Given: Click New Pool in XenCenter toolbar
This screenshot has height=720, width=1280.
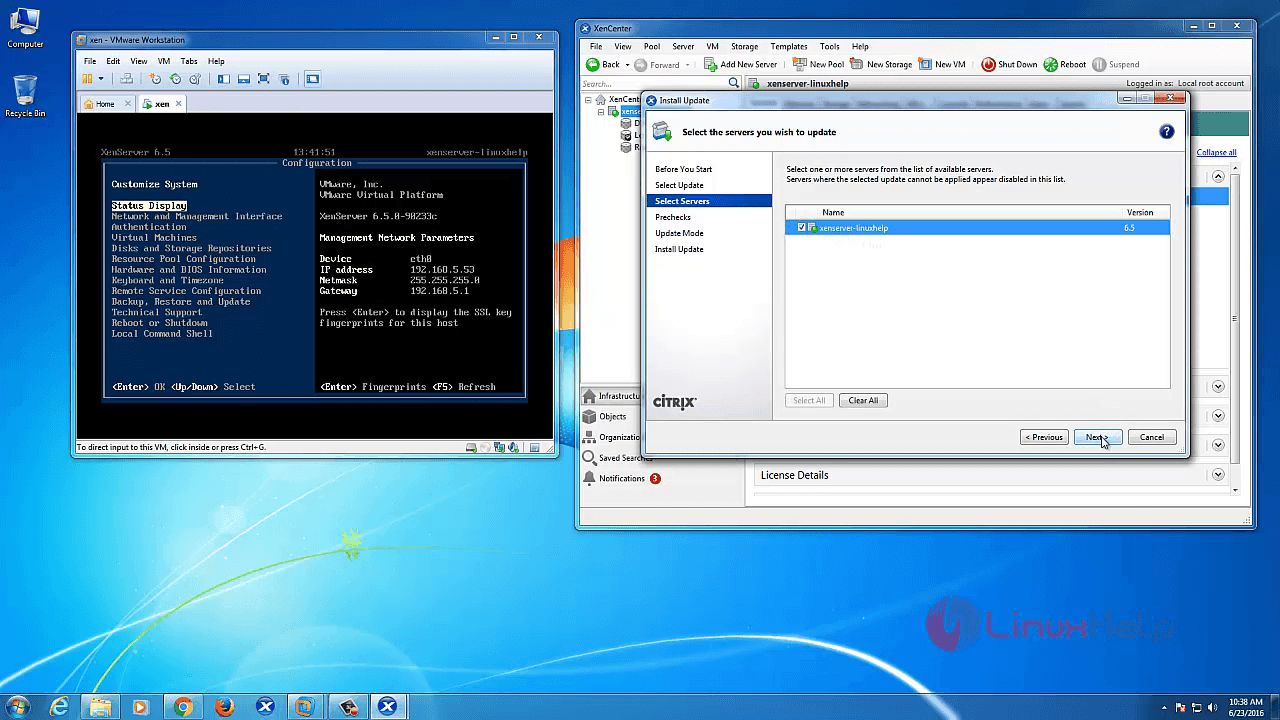Looking at the screenshot, I should coord(818,64).
